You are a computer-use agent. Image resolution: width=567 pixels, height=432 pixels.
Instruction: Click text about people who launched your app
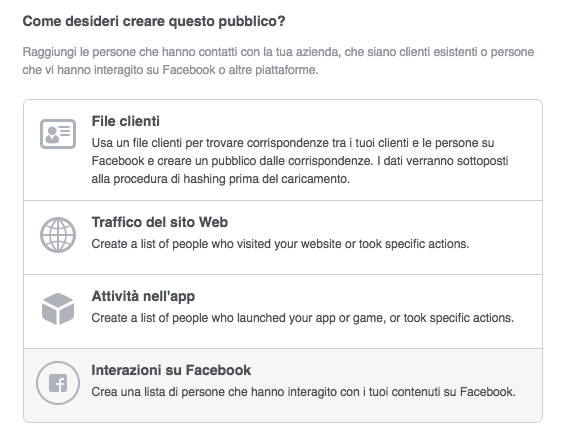click(x=303, y=318)
